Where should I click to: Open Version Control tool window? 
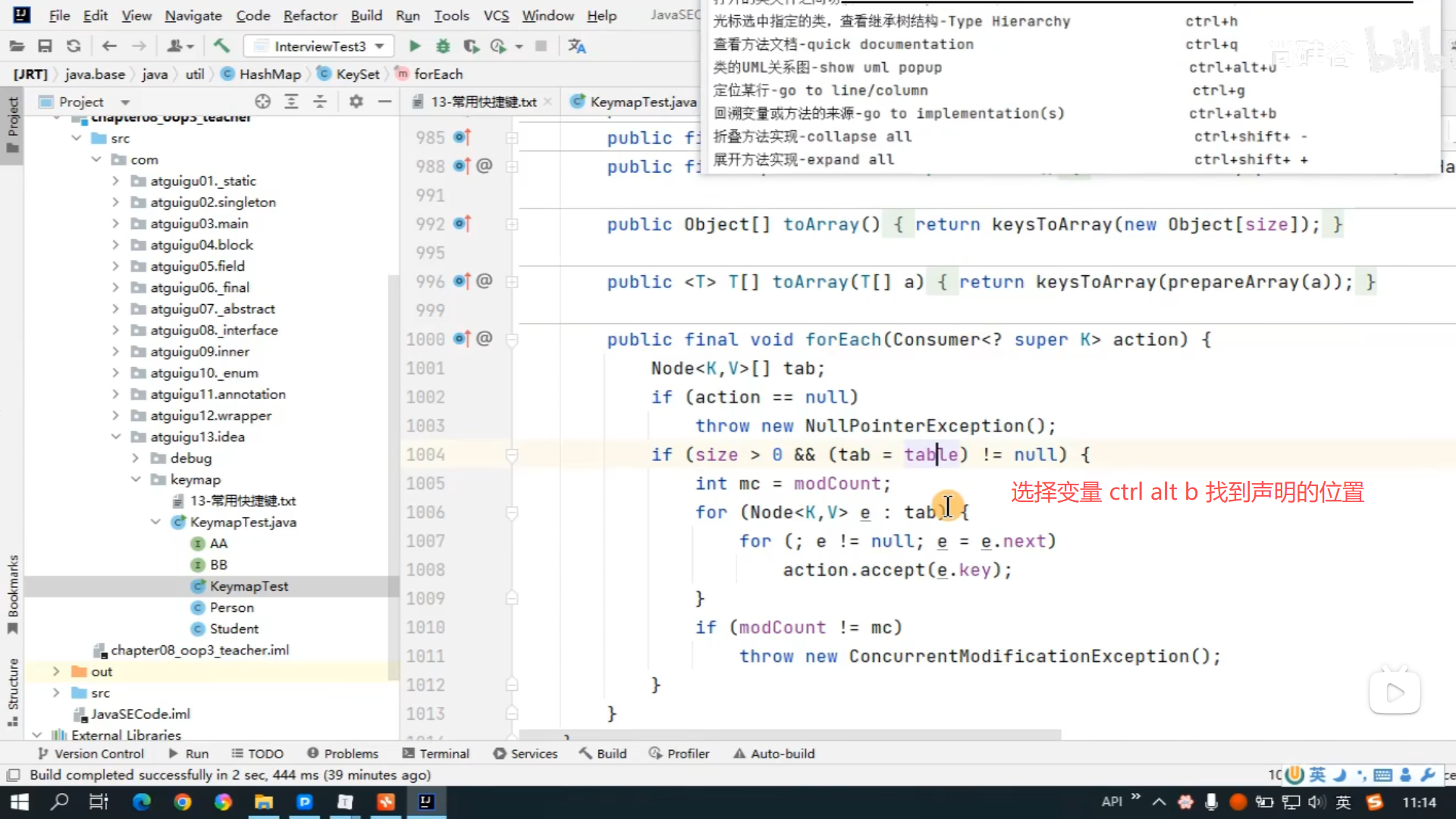[91, 754]
